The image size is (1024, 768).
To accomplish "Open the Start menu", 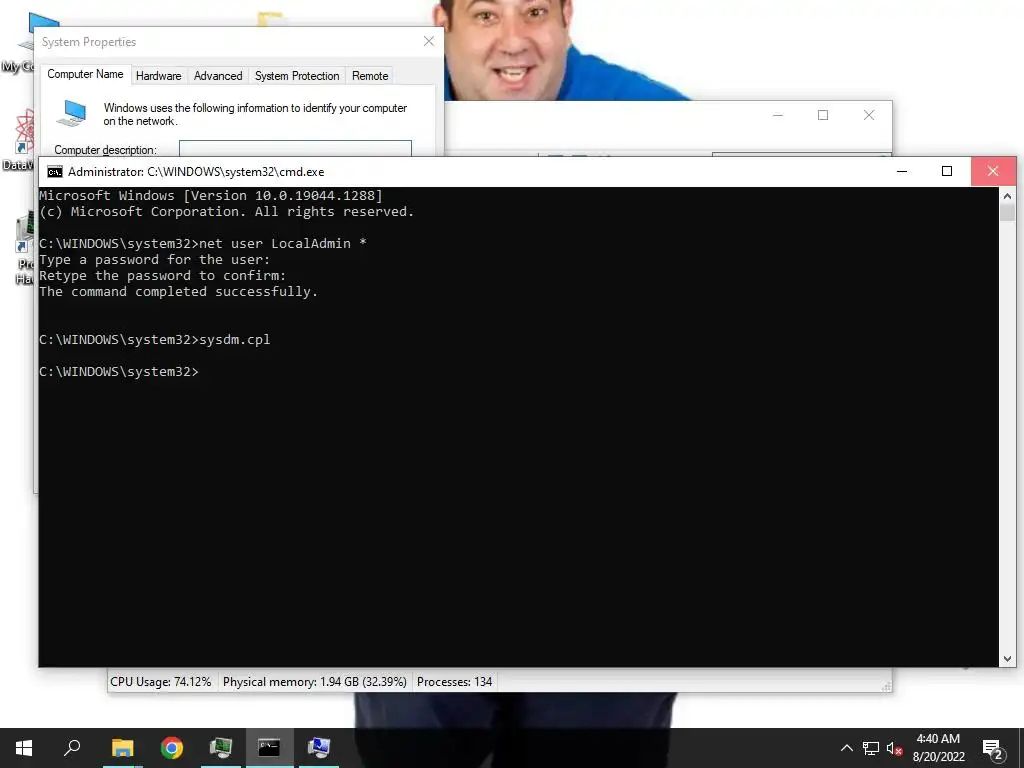I will tap(24, 748).
